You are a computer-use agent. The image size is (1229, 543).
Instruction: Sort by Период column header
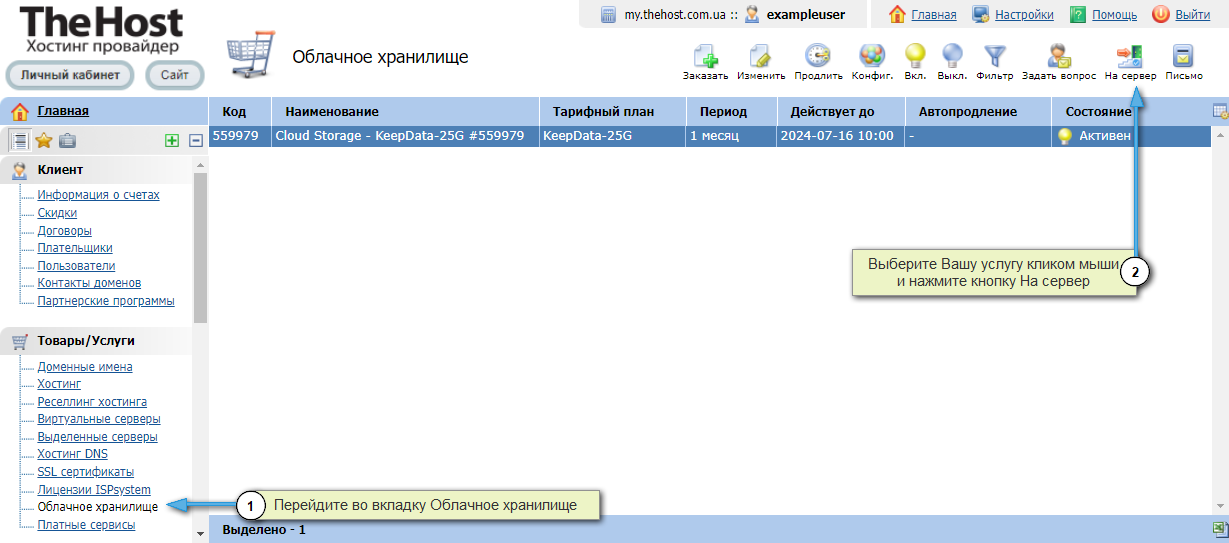pos(731,111)
